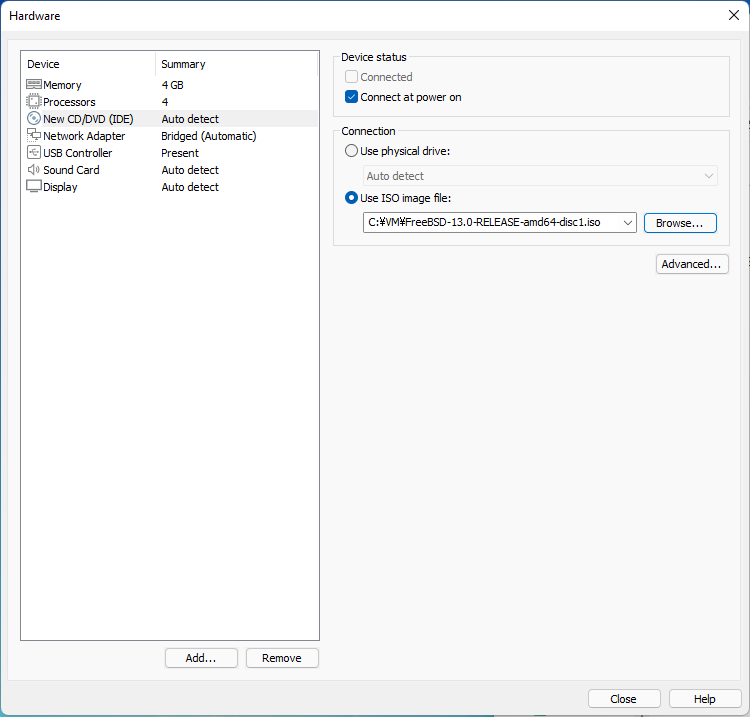The image size is (750, 717).
Task: Click the CD/DVD disc icon
Action: pyautogui.click(x=33, y=118)
